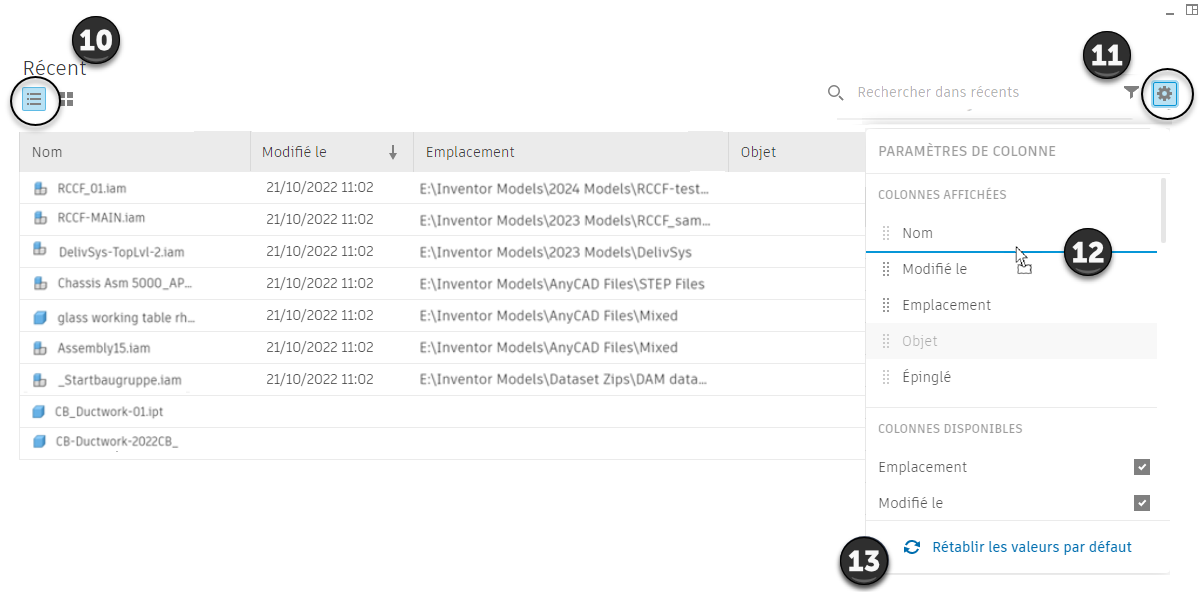Select Objet in displayed columns list
1201x592 pixels.
click(x=920, y=341)
